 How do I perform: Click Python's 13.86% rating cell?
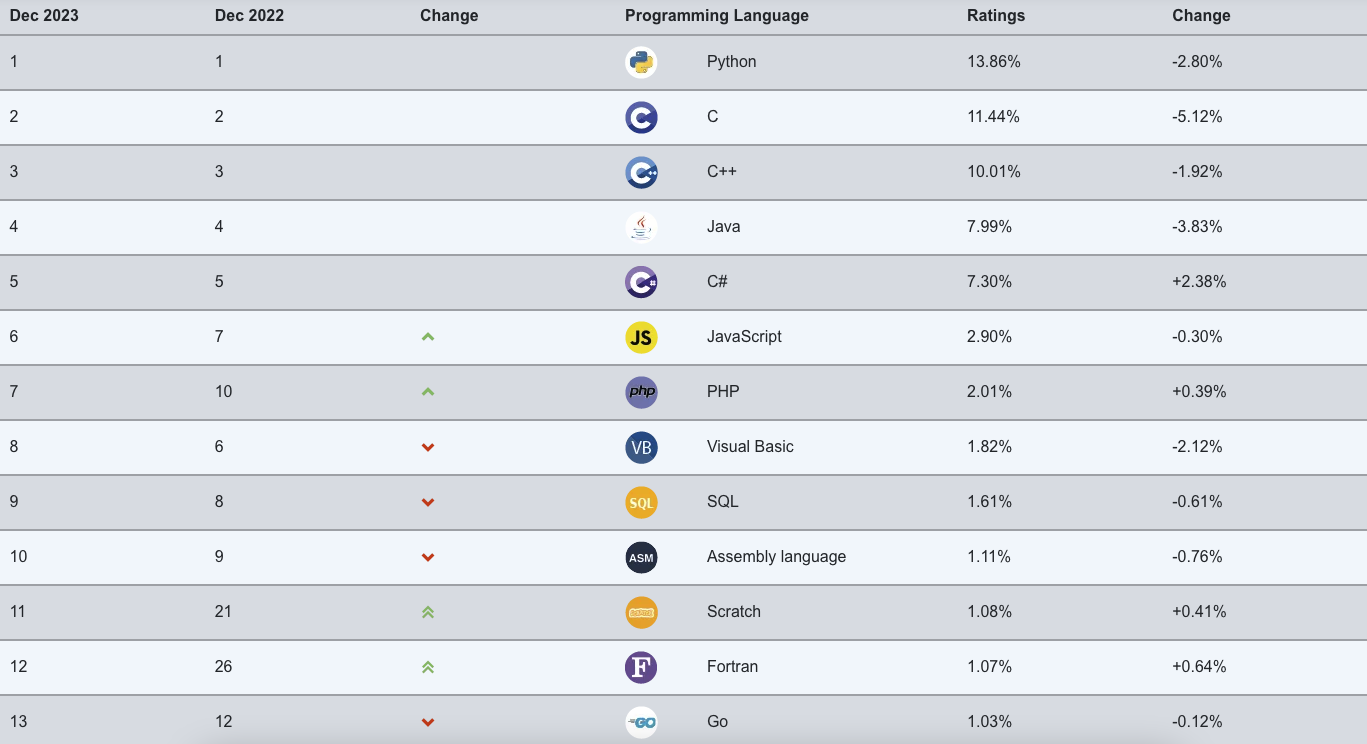click(x=994, y=62)
